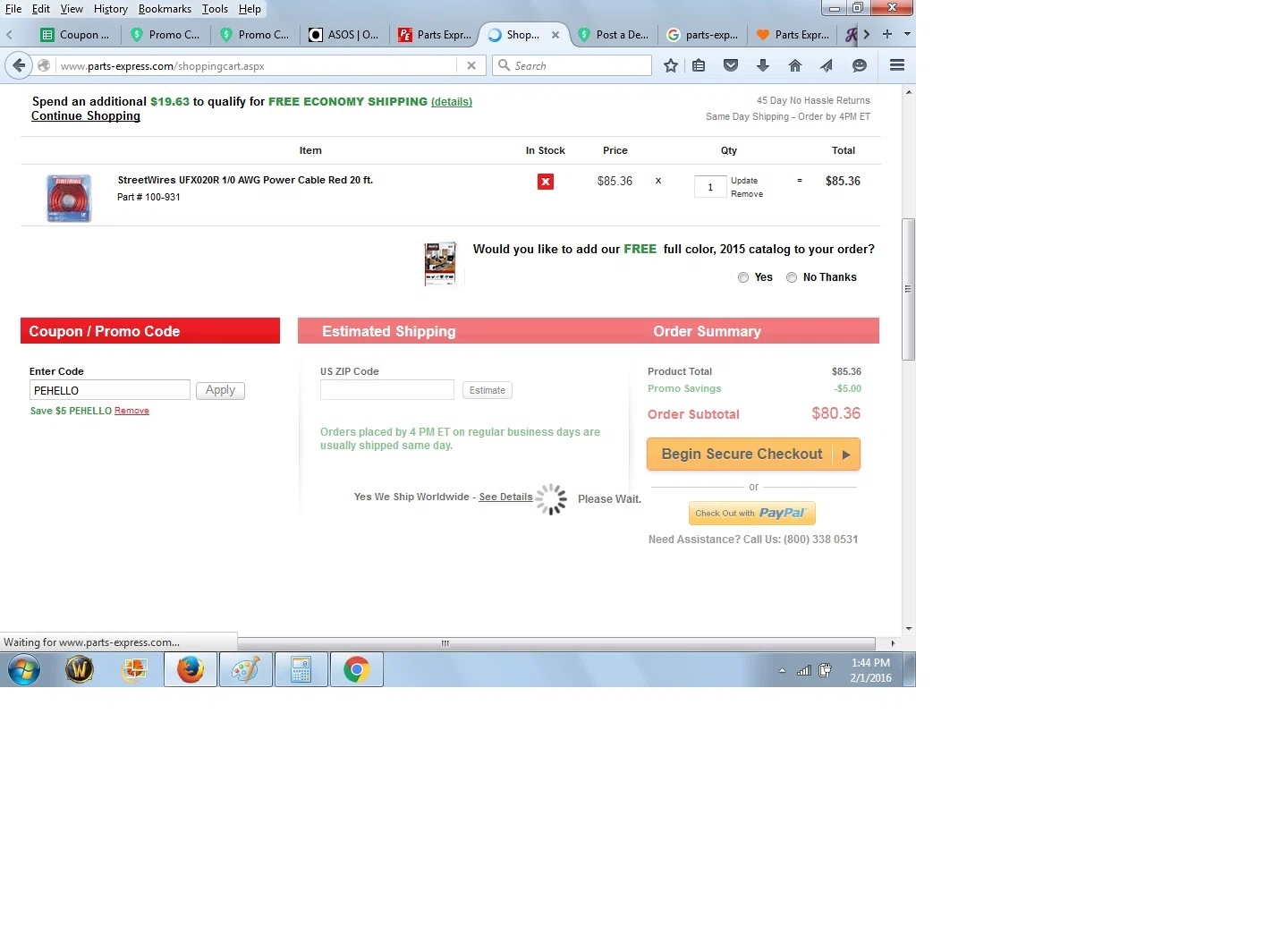Open free shipping details link
The width and height of the screenshot is (1272, 952).
point(452,102)
